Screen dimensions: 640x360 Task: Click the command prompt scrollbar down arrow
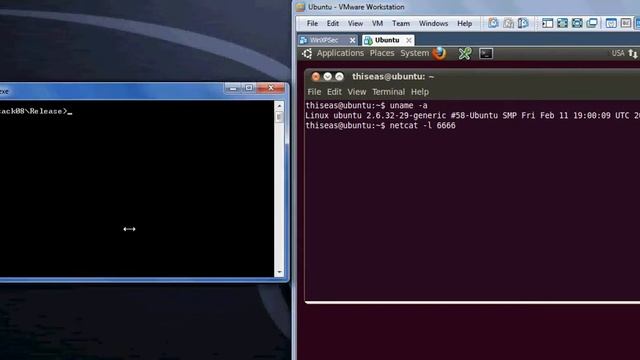click(x=279, y=272)
